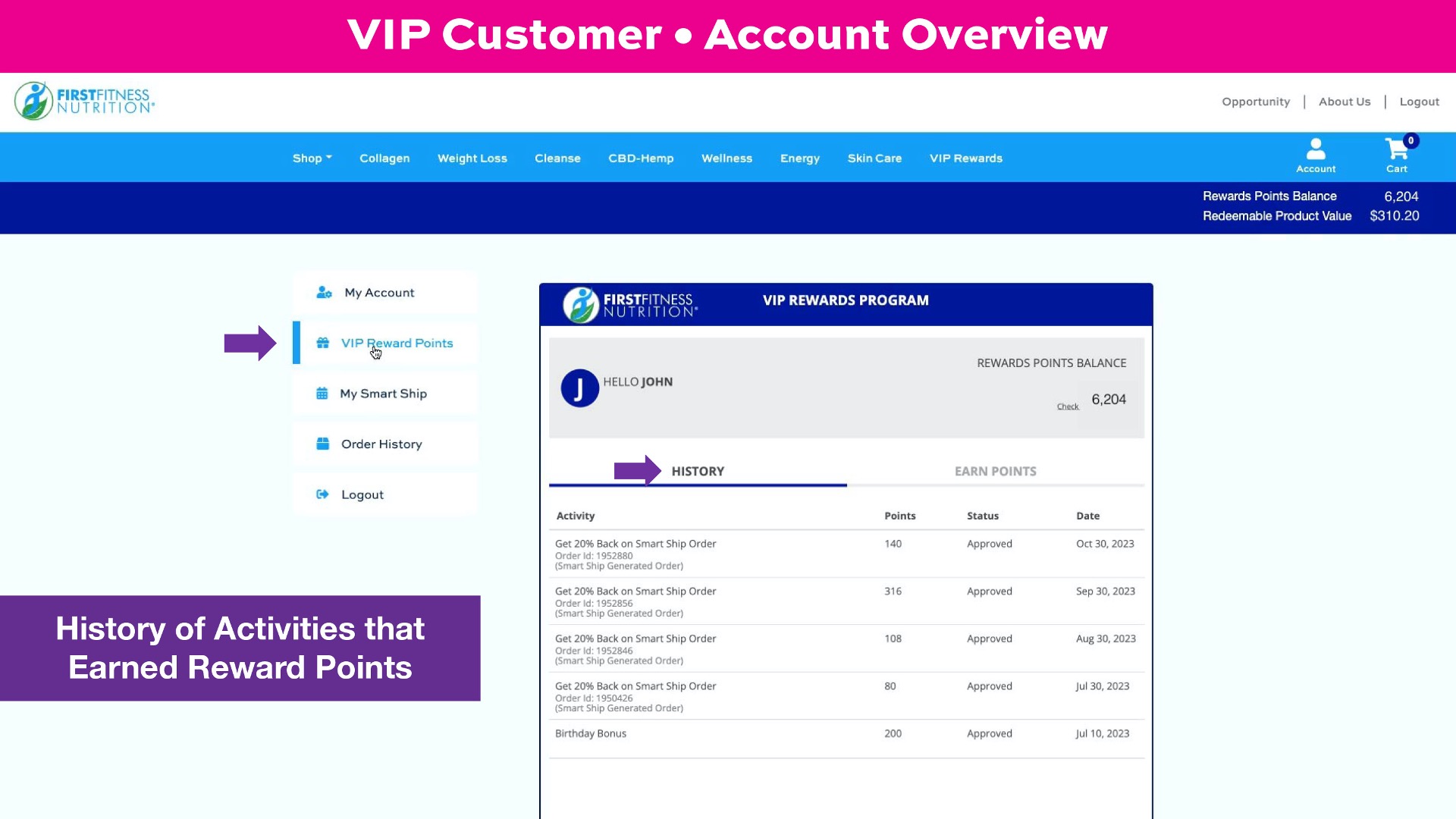This screenshot has height=819, width=1456.
Task: Open the CBD-Hemp category
Action: point(641,158)
